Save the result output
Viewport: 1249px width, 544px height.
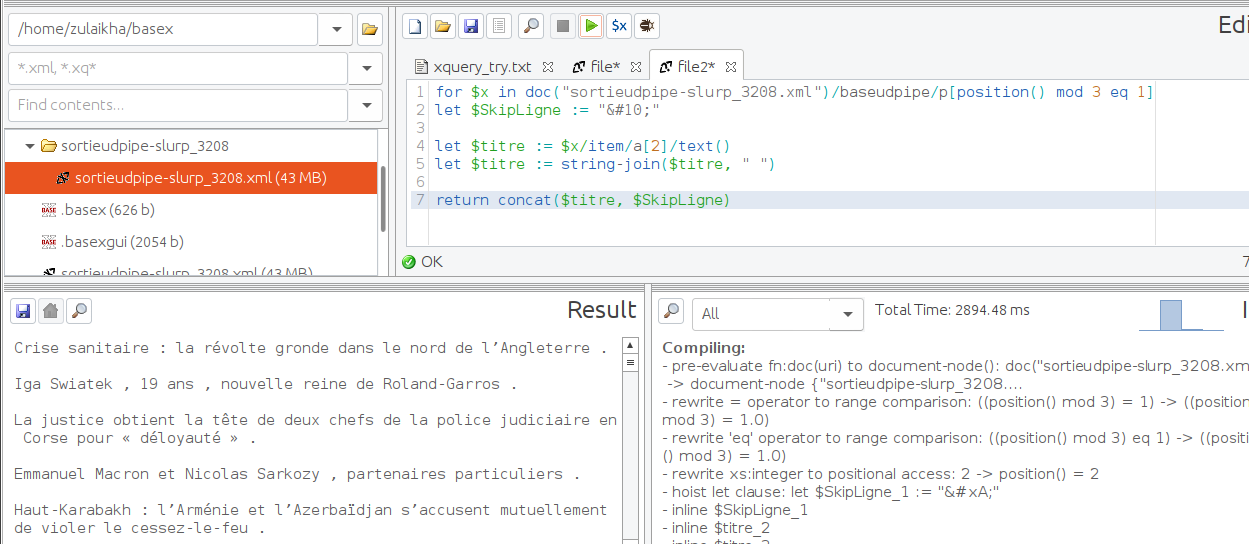pyautogui.click(x=22, y=311)
